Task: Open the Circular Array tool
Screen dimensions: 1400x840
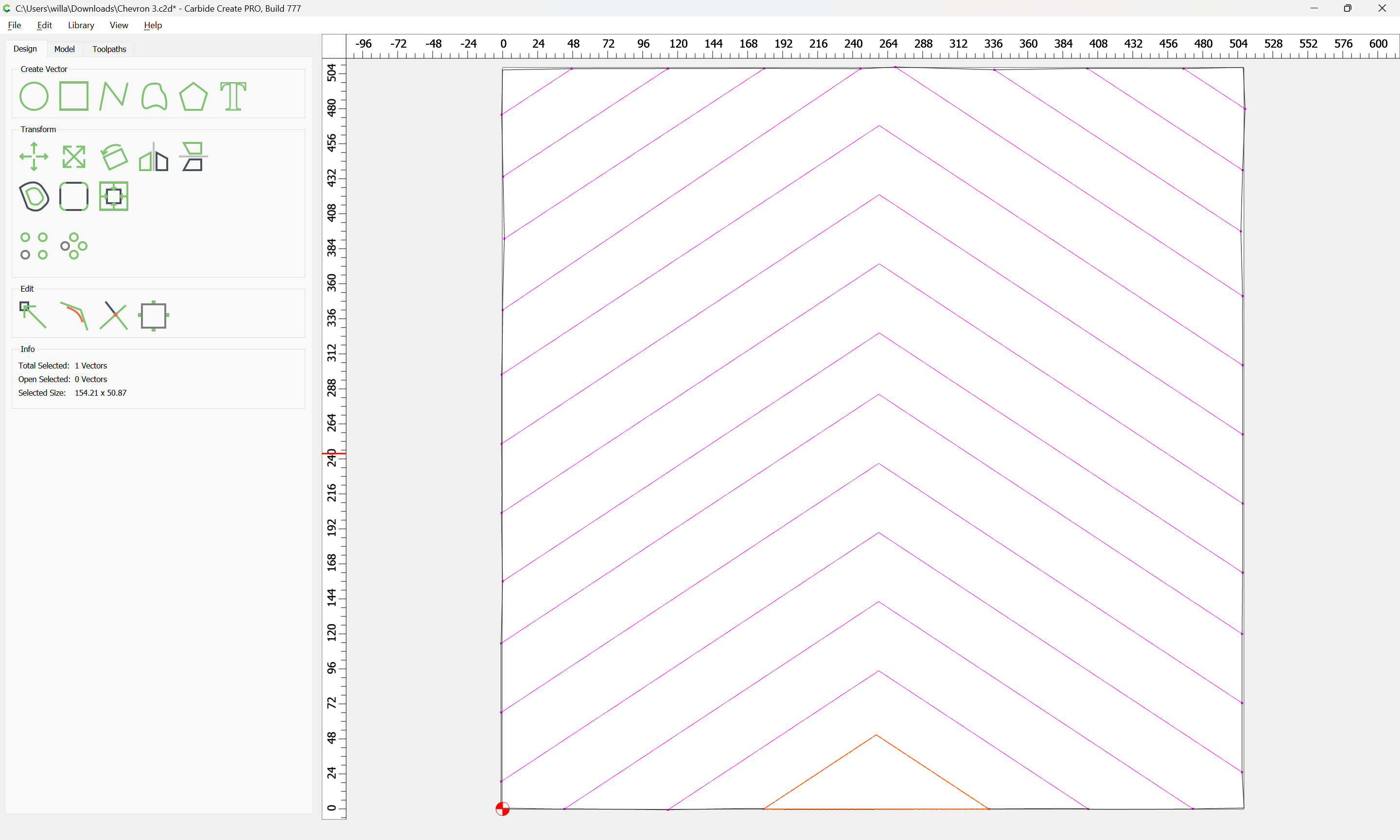Action: pos(73,246)
